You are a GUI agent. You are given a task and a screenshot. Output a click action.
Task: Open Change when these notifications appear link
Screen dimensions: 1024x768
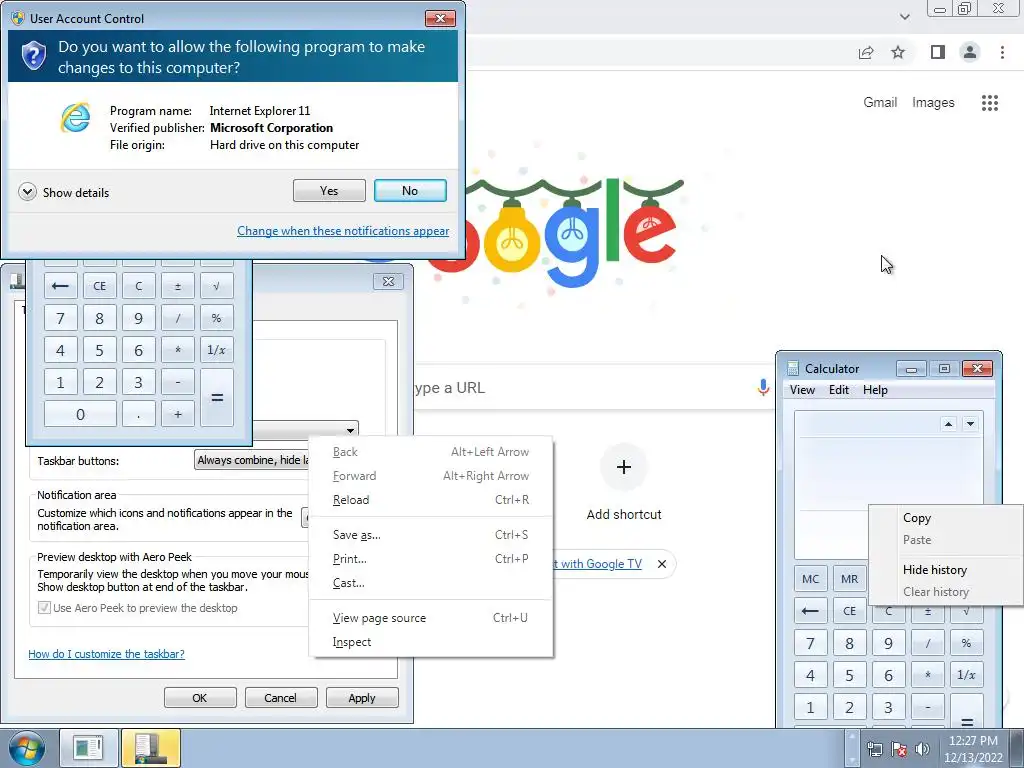343,231
